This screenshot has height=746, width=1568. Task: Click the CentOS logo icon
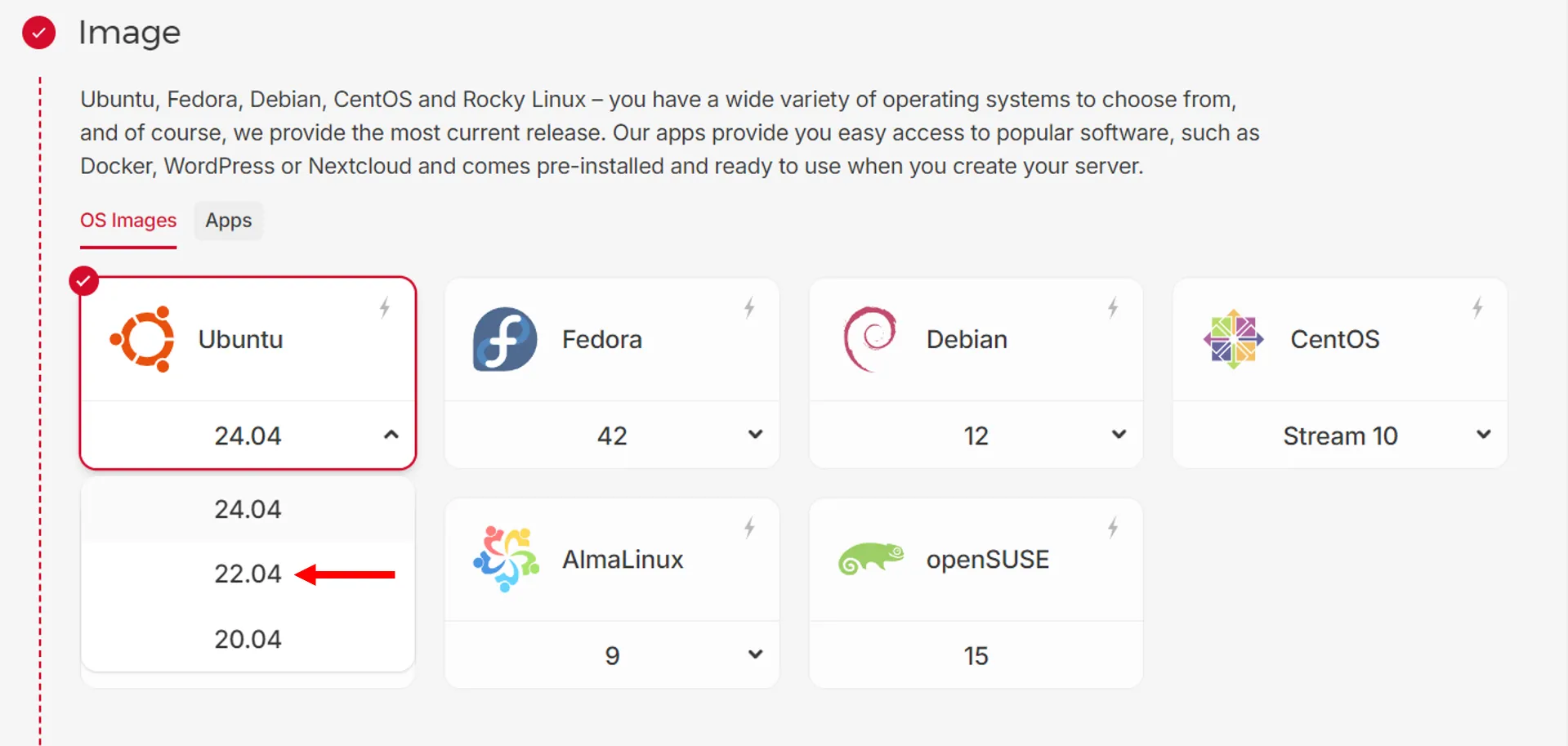click(x=1233, y=339)
